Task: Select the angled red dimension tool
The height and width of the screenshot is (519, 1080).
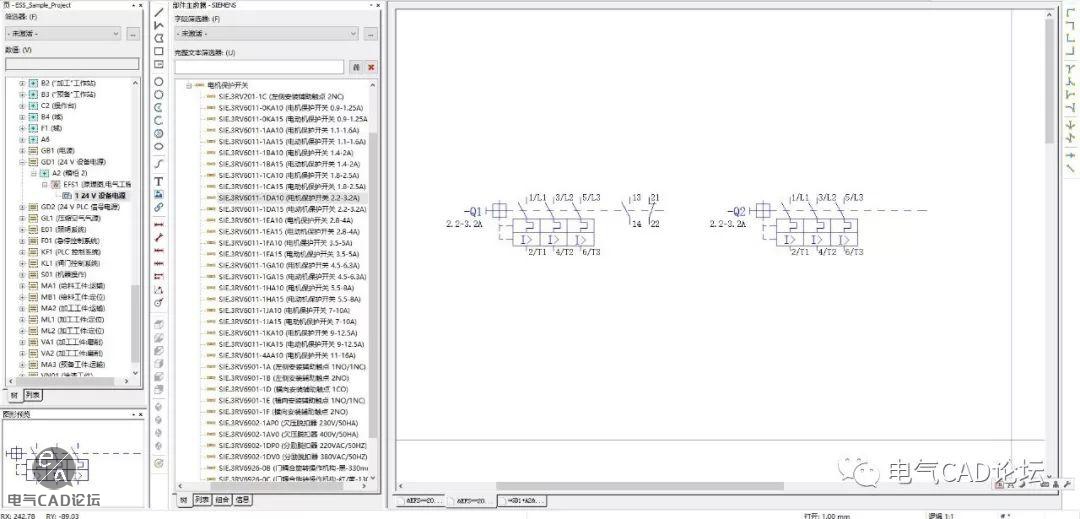Action: tap(158, 237)
